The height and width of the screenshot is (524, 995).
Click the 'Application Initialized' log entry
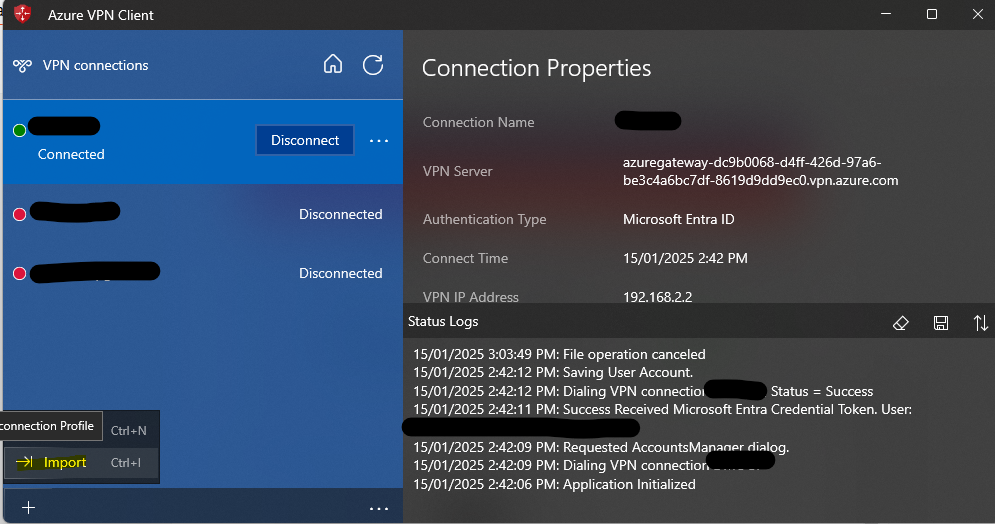coord(554,484)
